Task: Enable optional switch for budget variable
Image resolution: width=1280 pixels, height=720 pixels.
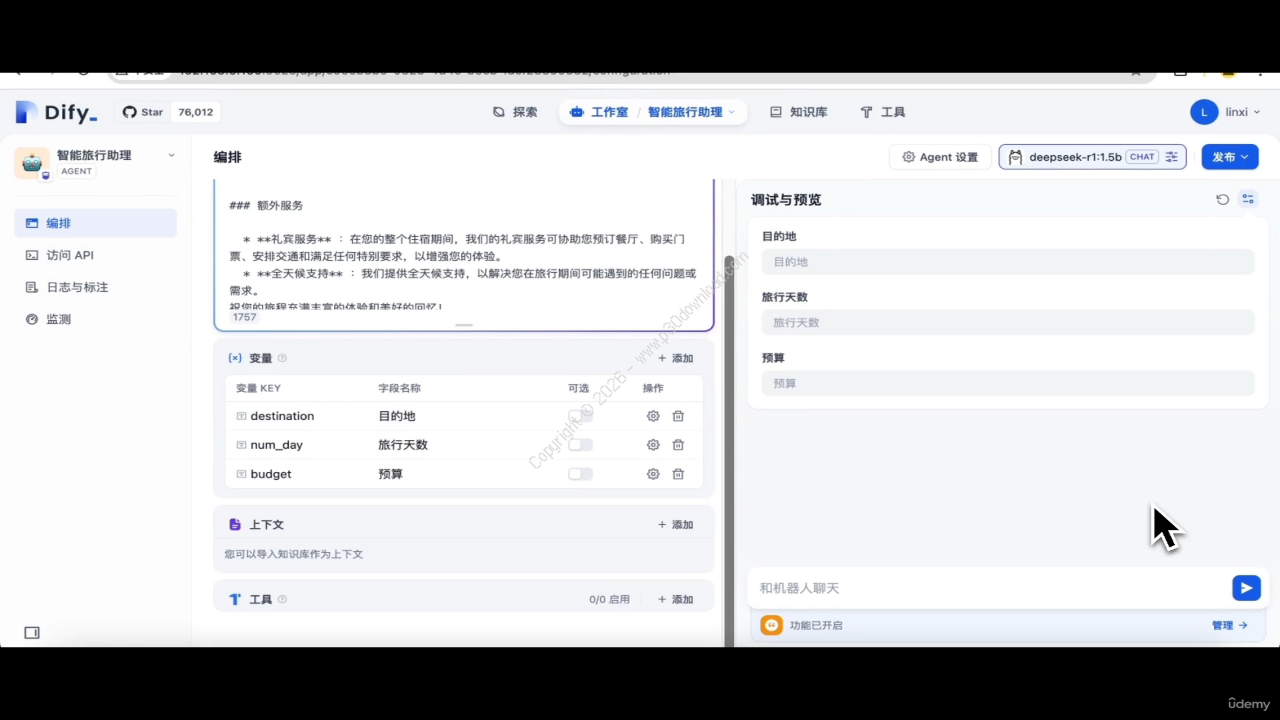Action: pyautogui.click(x=580, y=474)
